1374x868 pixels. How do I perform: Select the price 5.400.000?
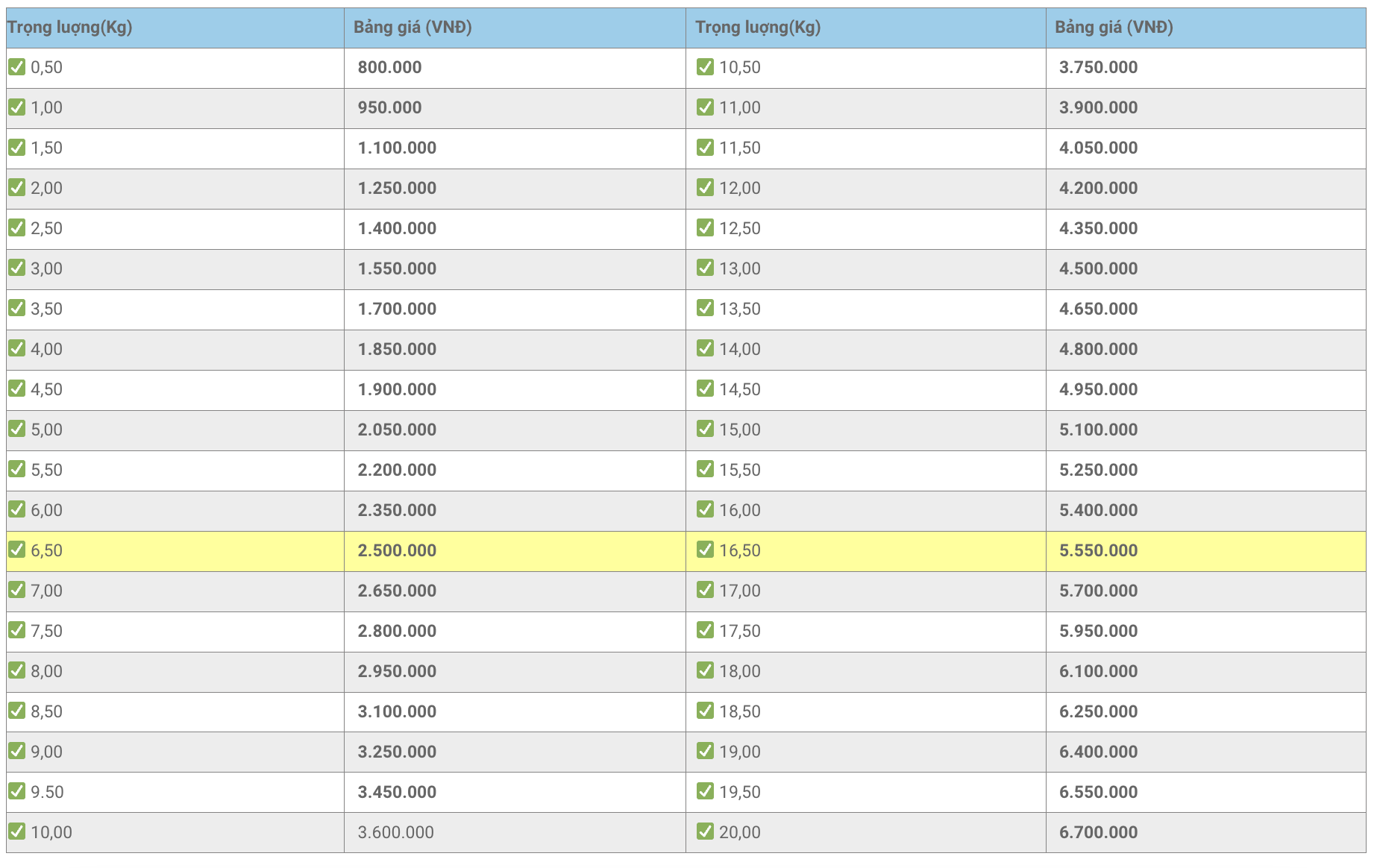pyautogui.click(x=1099, y=510)
